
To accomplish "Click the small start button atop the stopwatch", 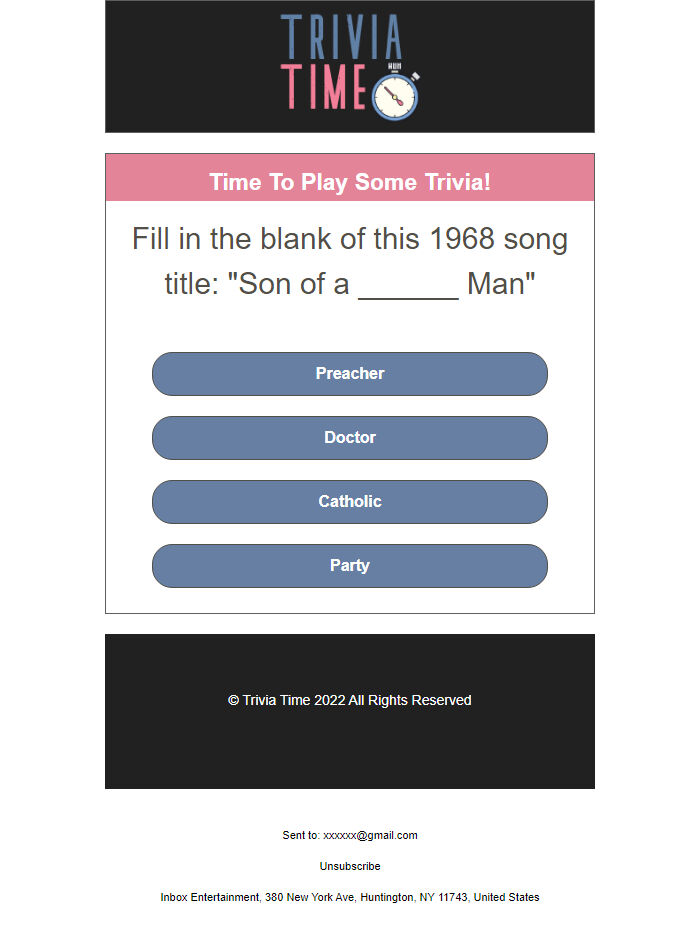I will tap(393, 66).
